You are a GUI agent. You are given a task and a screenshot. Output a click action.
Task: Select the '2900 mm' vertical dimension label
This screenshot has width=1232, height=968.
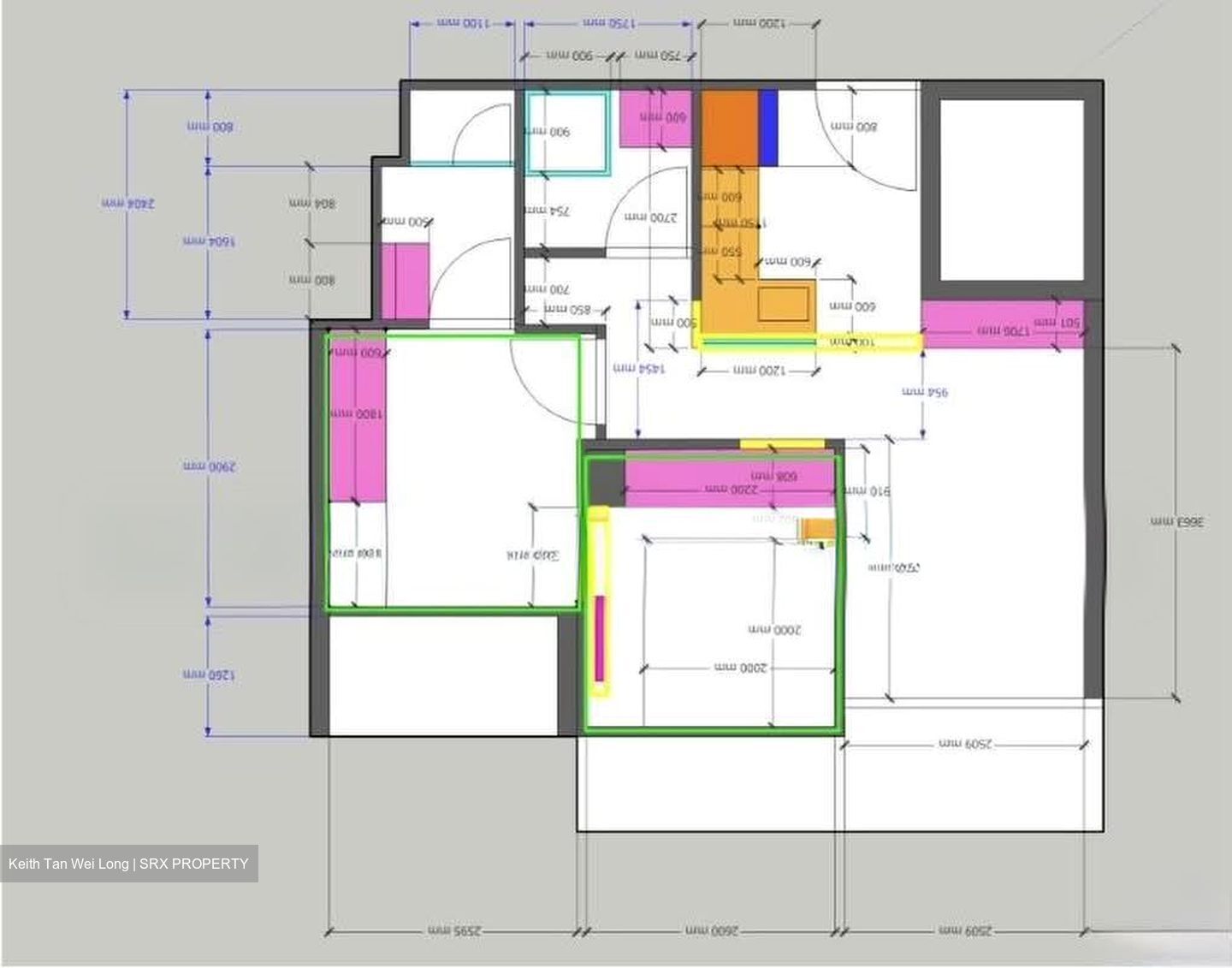pyautogui.click(x=209, y=467)
